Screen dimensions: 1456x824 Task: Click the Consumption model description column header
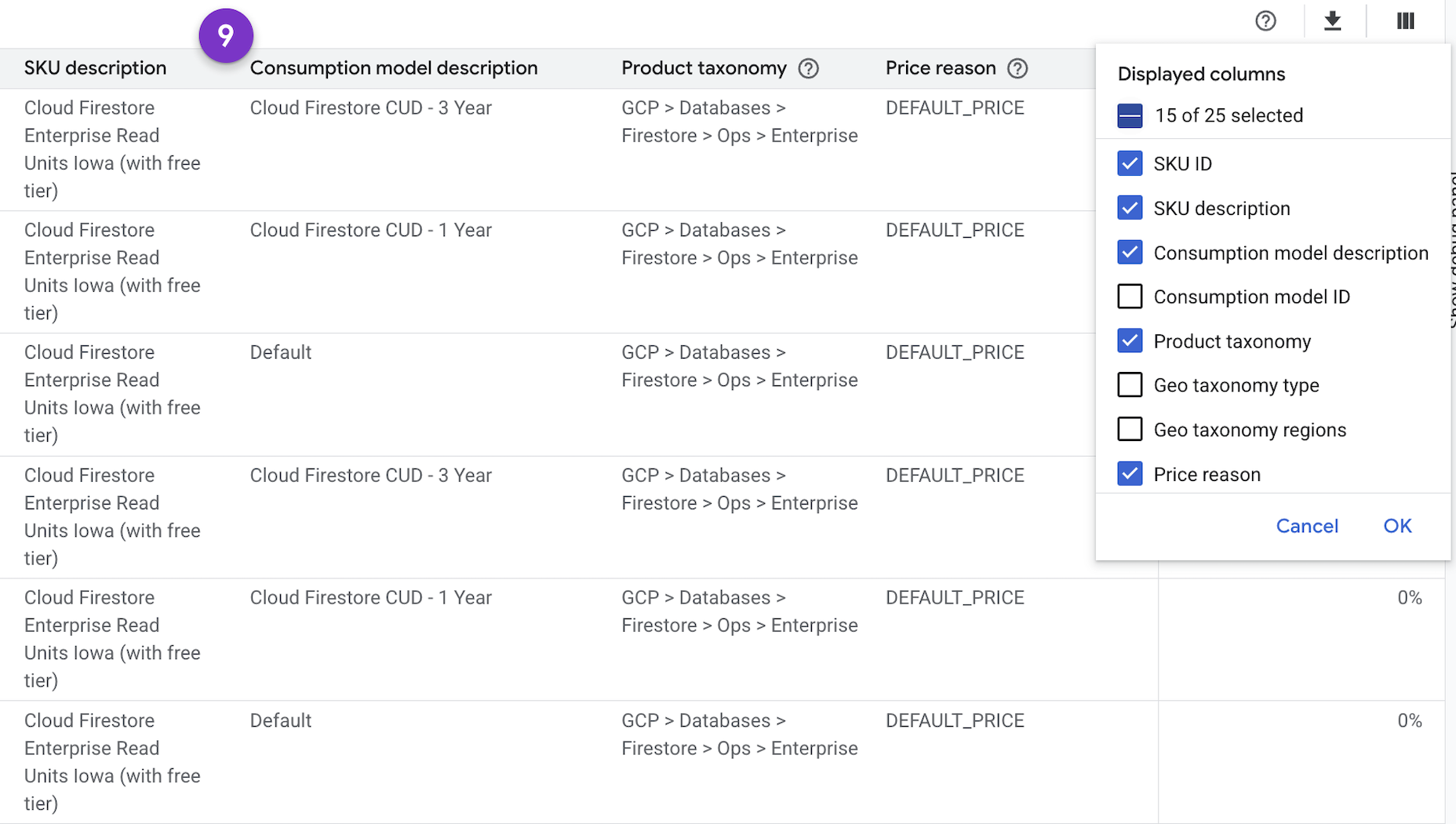[394, 68]
